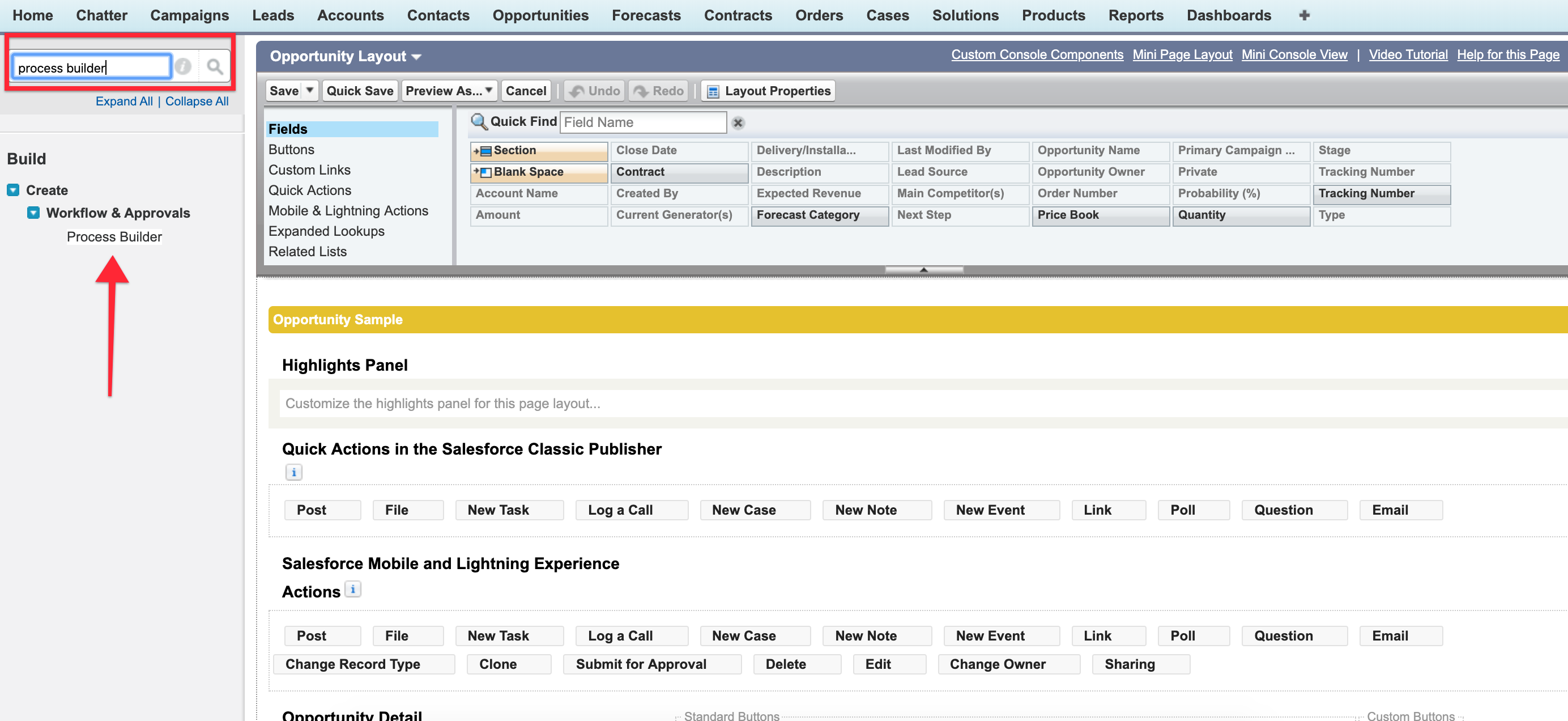The width and height of the screenshot is (1568, 721).
Task: Open the Reports tab
Action: [x=1135, y=15]
